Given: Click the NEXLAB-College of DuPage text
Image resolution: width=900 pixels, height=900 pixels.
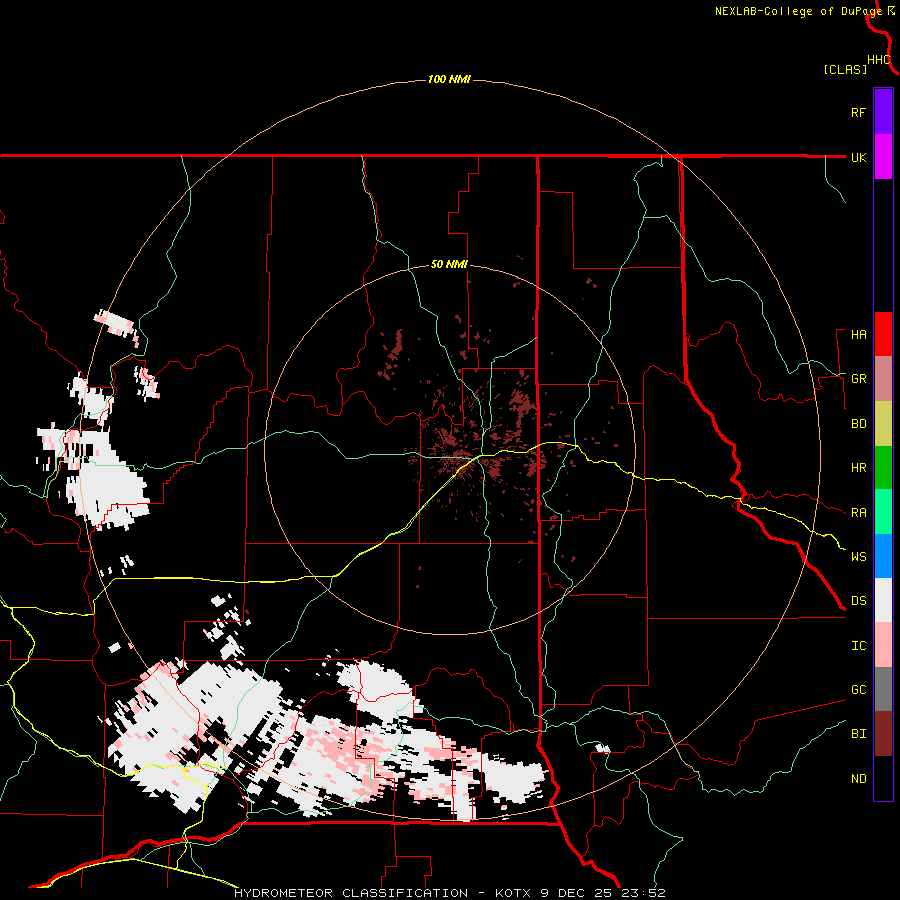Looking at the screenshot, I should [798, 11].
